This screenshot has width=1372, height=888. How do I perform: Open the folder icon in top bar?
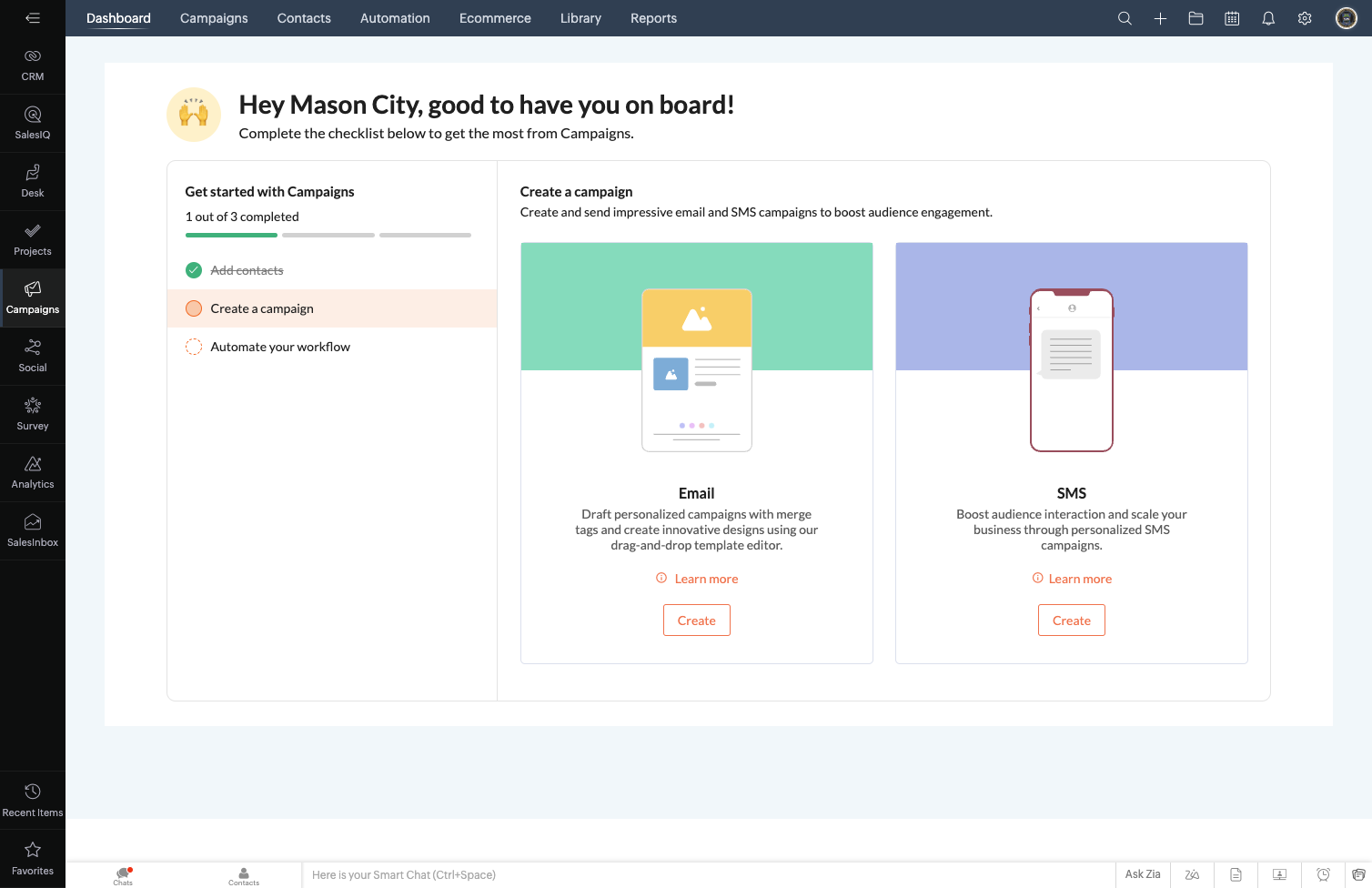pos(1196,18)
